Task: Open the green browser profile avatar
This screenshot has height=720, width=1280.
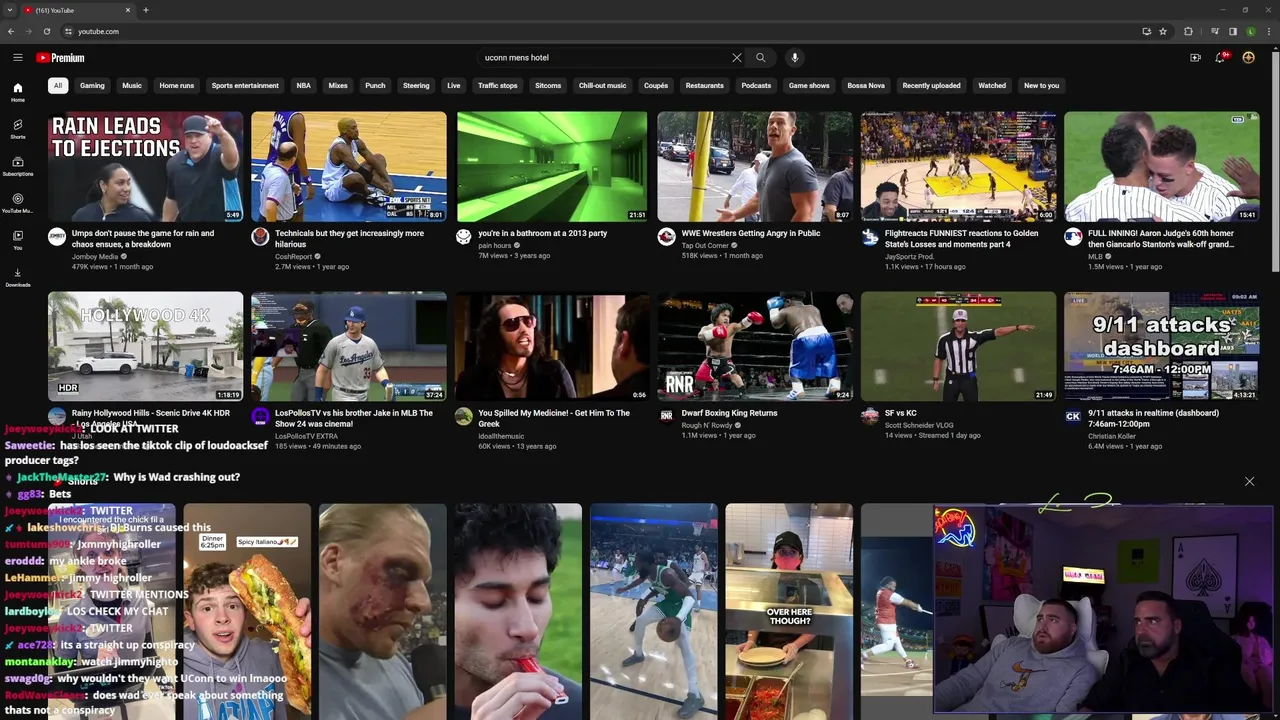Action: tap(1250, 31)
